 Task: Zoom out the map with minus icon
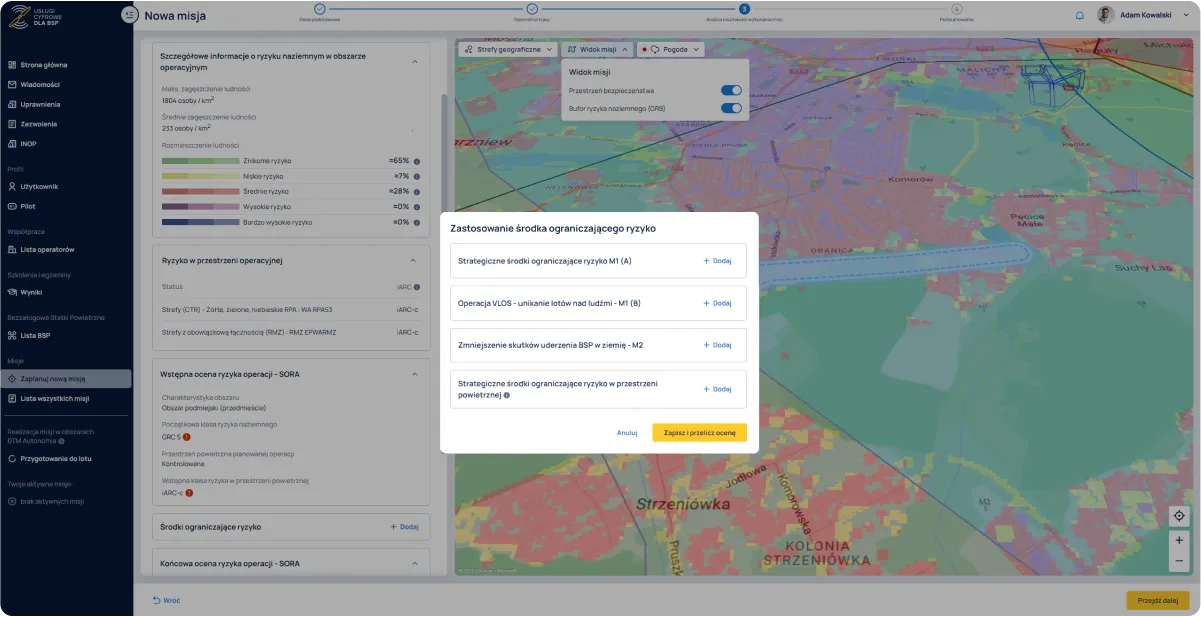point(1179,562)
